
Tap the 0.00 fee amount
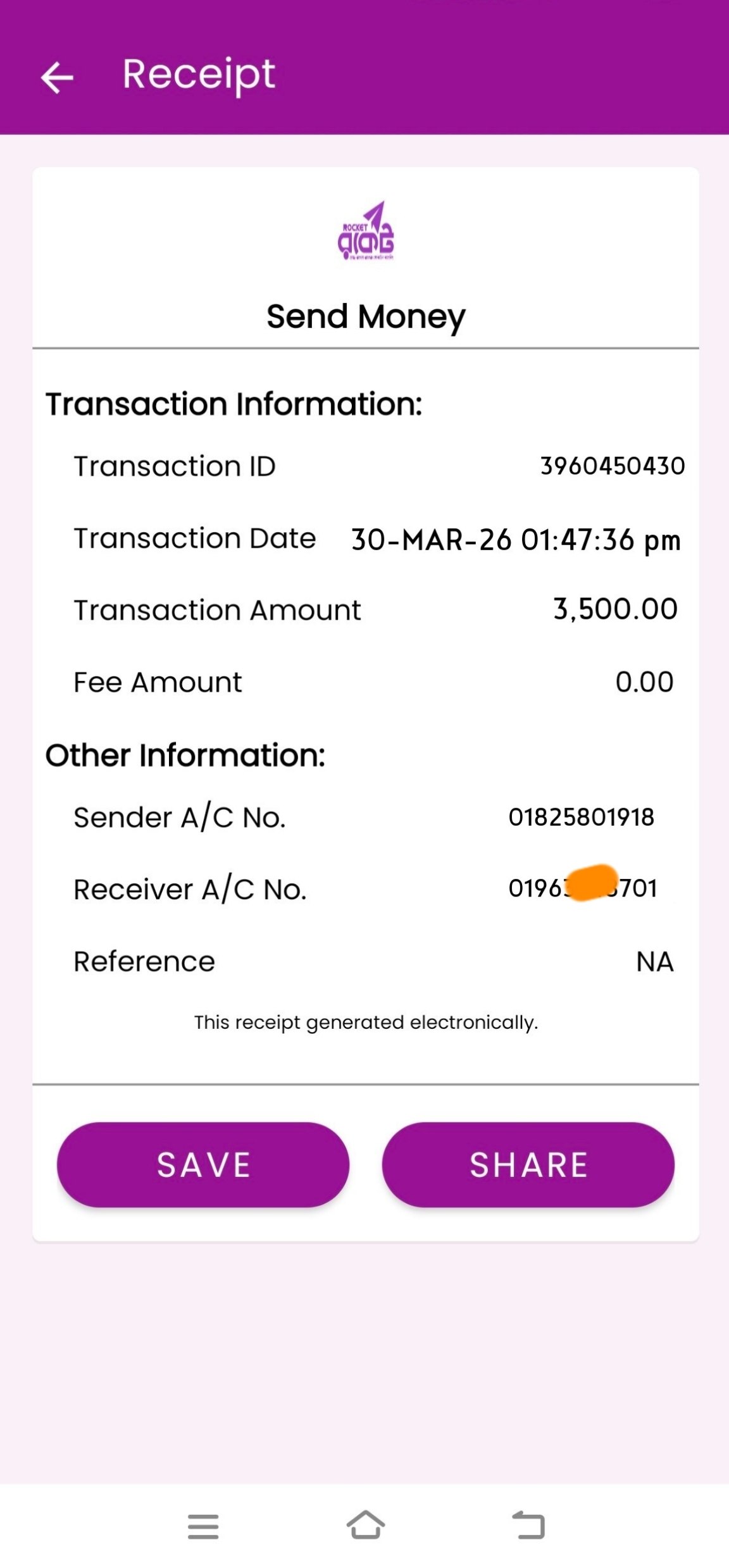pos(644,681)
